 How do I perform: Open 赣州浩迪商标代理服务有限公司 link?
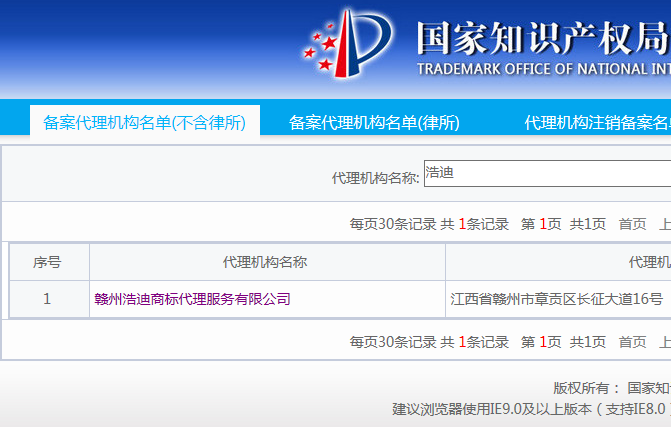pos(192,299)
